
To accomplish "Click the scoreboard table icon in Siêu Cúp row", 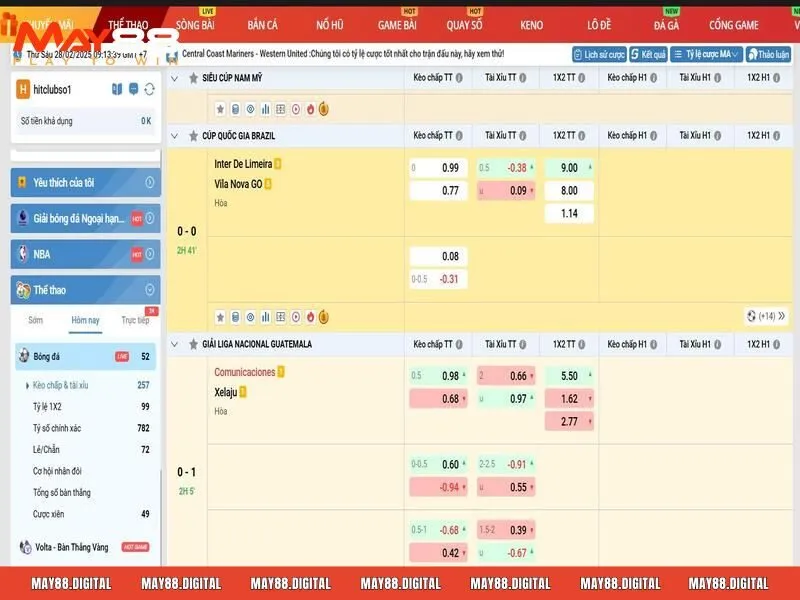I will click(x=281, y=109).
